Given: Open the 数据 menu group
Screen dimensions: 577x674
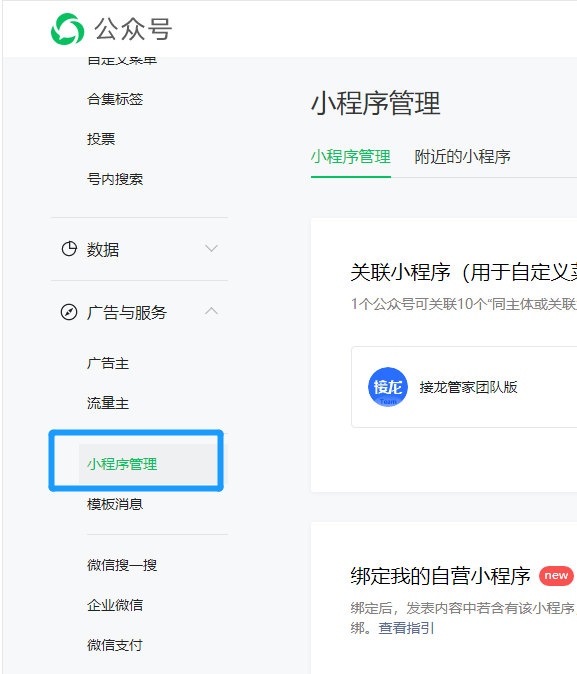Looking at the screenshot, I should point(139,249).
